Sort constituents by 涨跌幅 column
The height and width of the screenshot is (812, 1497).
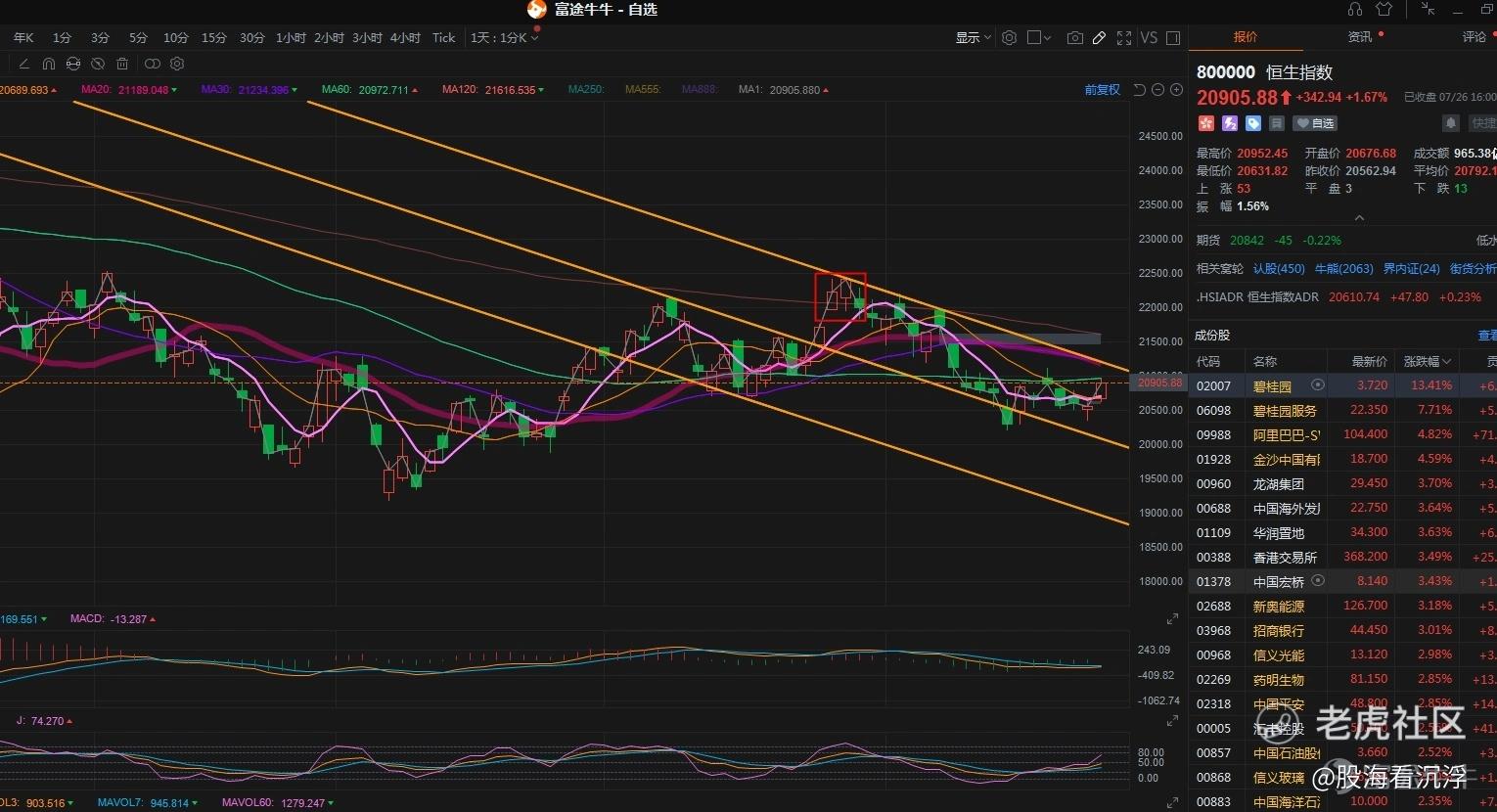point(1428,361)
